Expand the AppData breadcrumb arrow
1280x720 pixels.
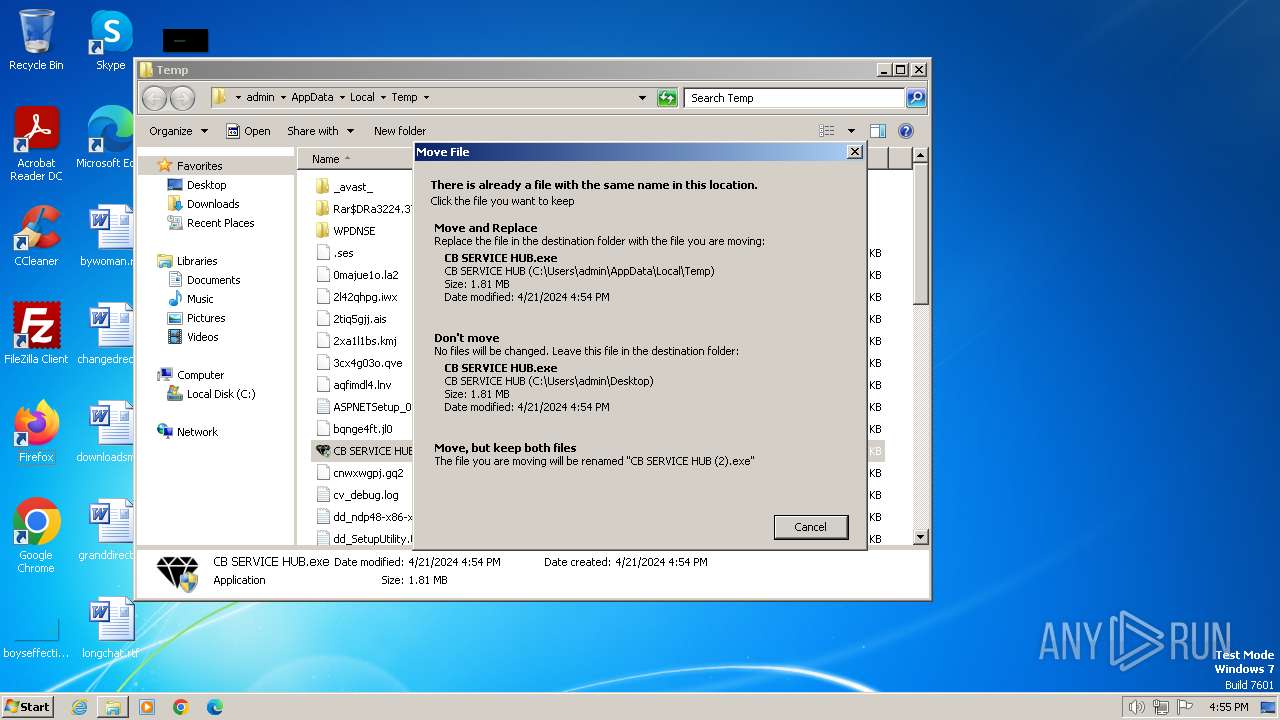(x=341, y=97)
